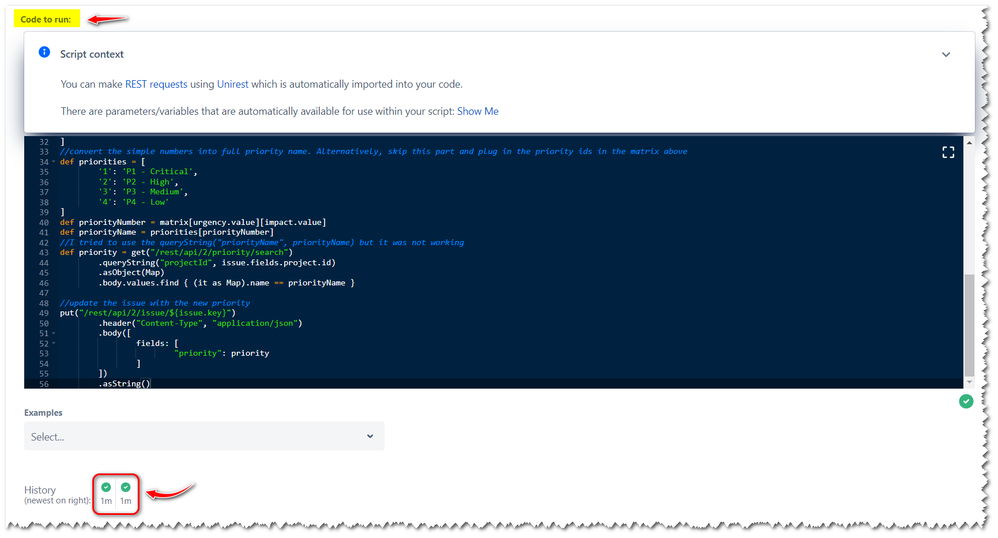Open the REST requests link
998x538 pixels.
click(156, 84)
